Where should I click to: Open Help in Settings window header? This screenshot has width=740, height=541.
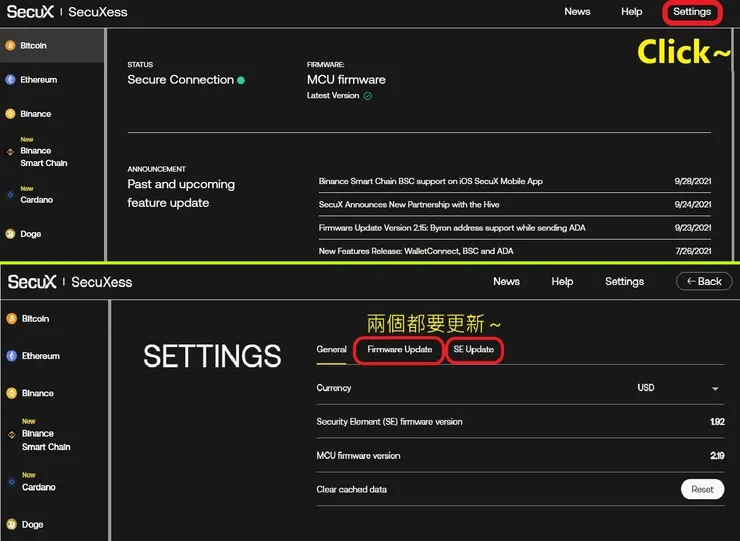562,281
